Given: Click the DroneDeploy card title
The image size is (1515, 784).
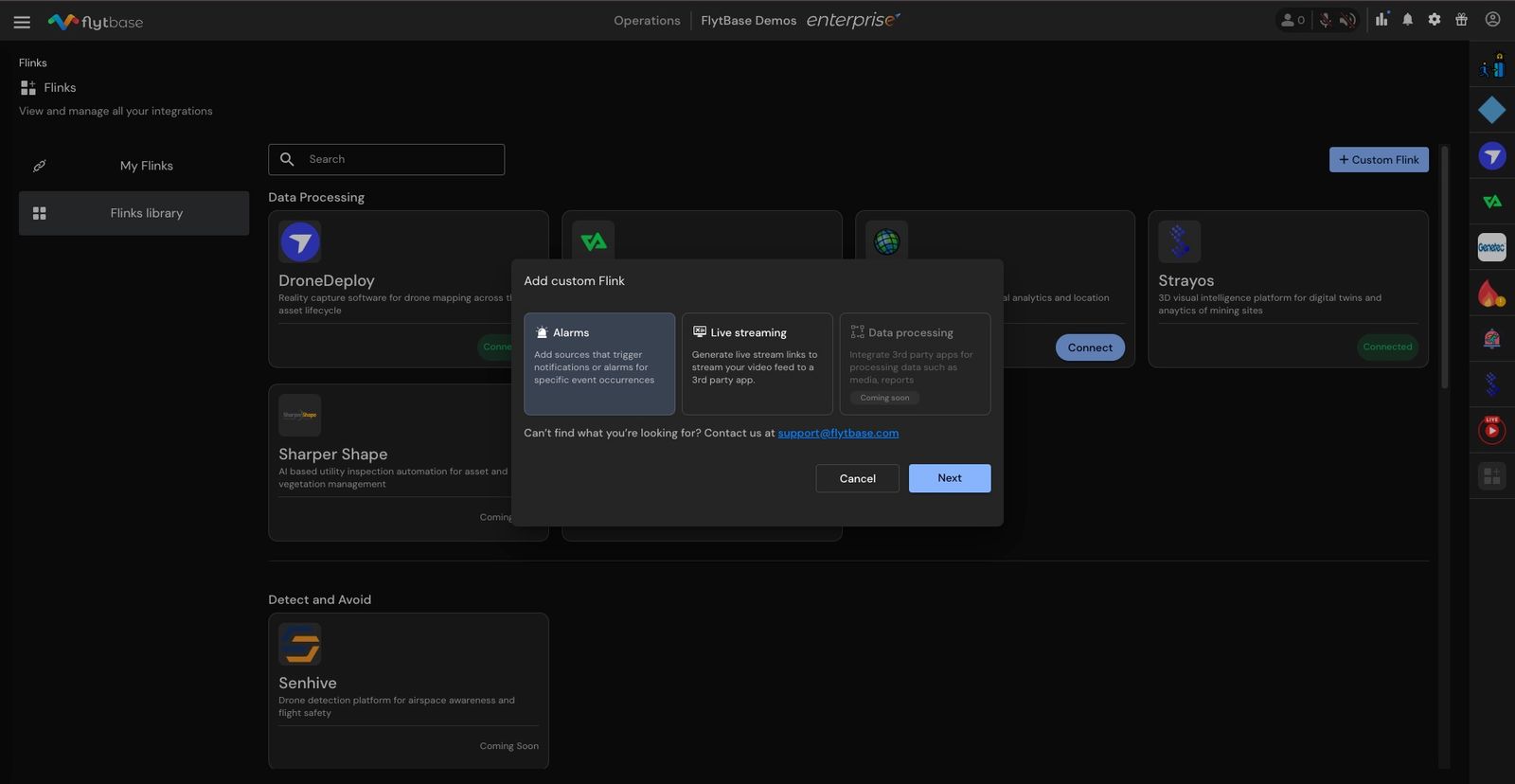Looking at the screenshot, I should click(327, 281).
